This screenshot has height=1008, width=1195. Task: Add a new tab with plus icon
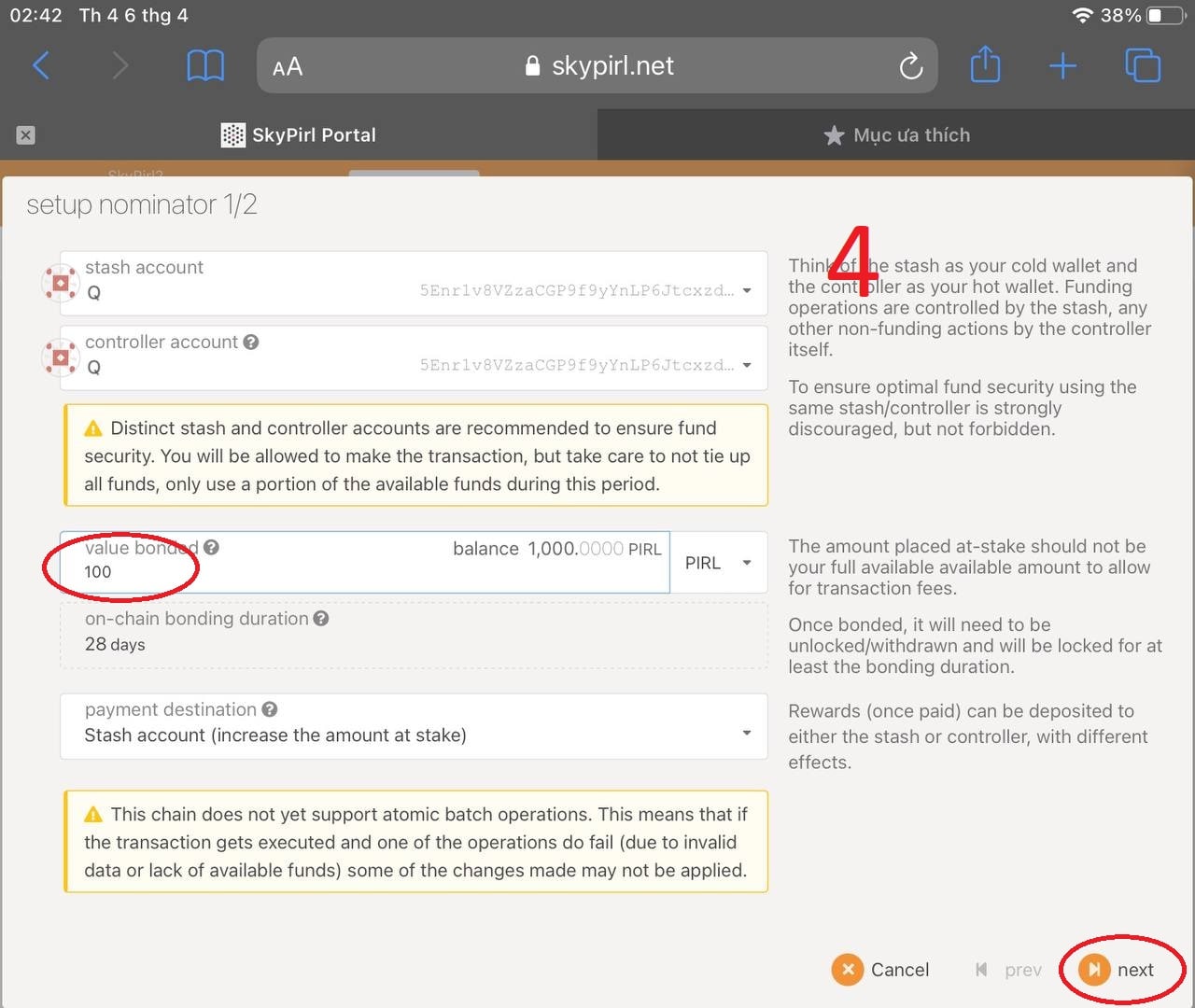click(x=1062, y=66)
